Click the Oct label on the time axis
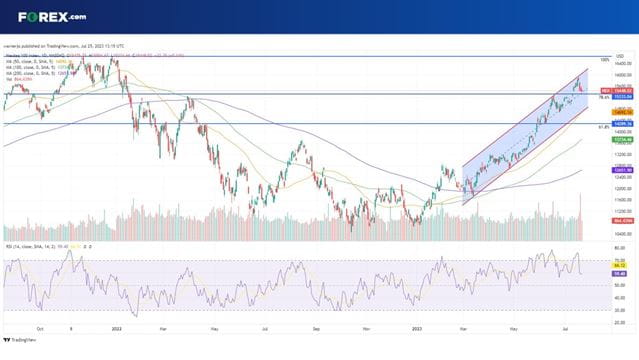This screenshot has height=360, width=639. [40, 329]
